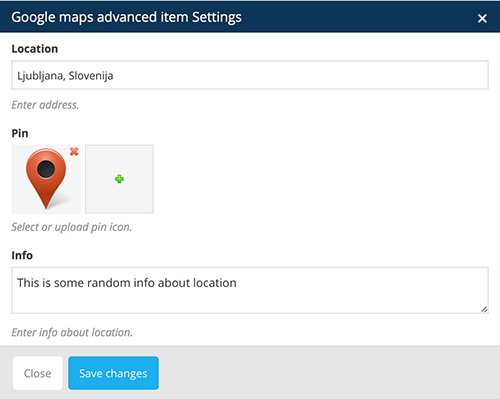The width and height of the screenshot is (500, 399).
Task: Click the 'Enter address.' hint text
Action: tap(45, 105)
